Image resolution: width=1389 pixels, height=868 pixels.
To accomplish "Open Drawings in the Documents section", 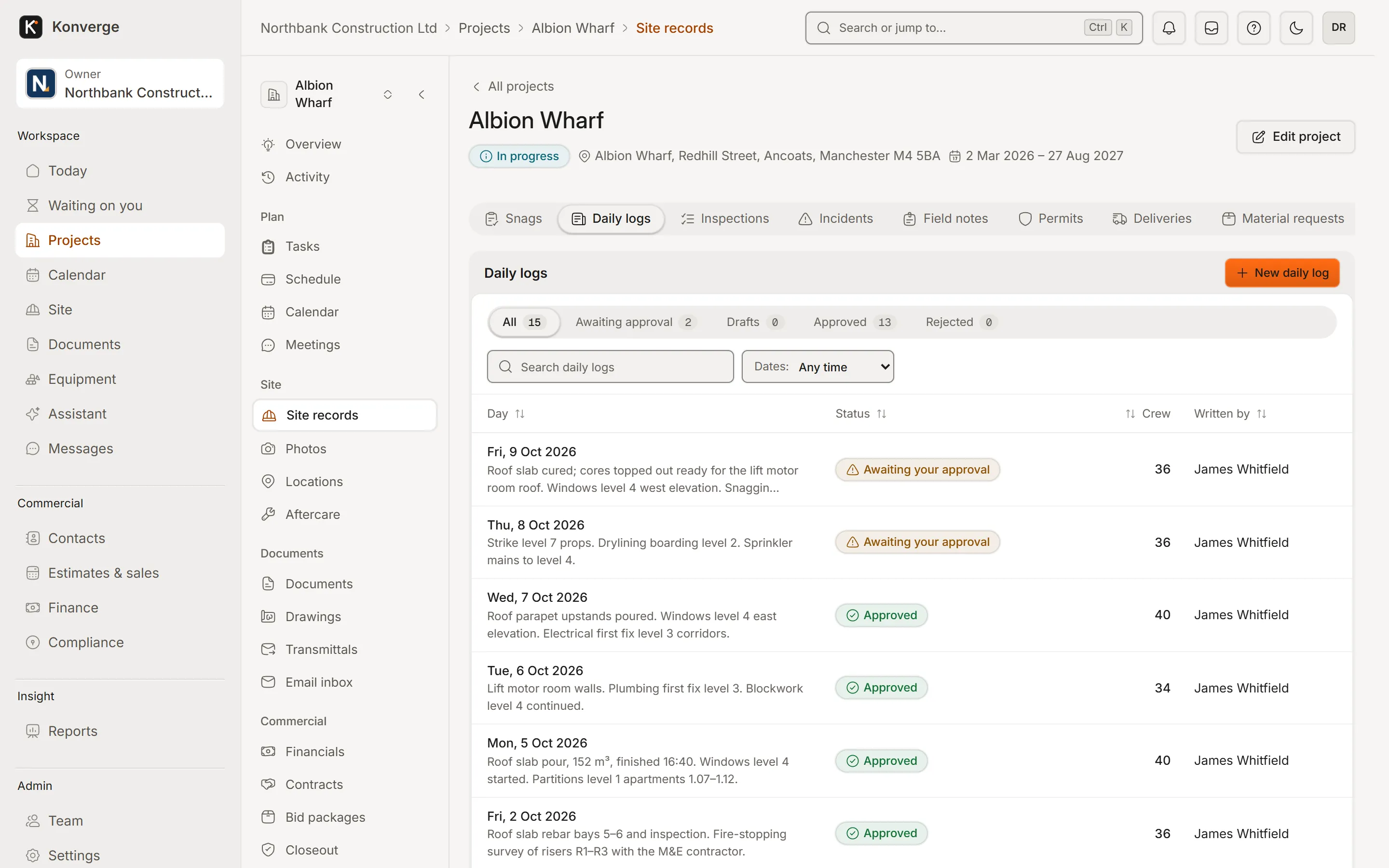I will 344,617.
